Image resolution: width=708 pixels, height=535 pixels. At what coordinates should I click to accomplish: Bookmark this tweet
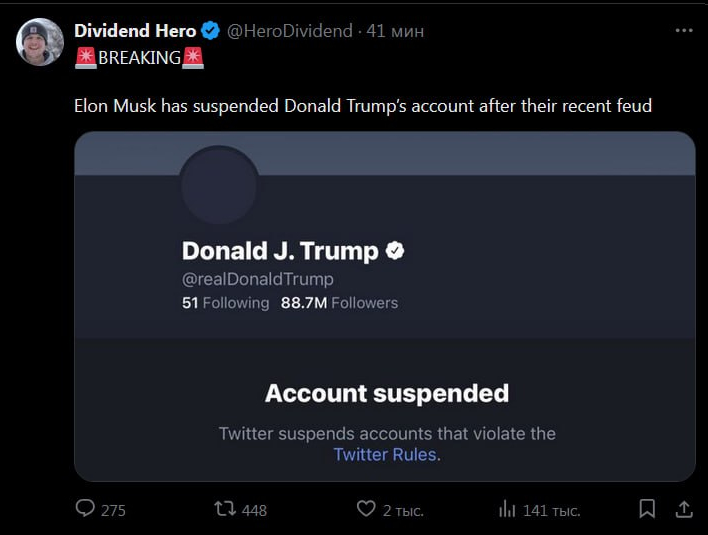(x=647, y=509)
